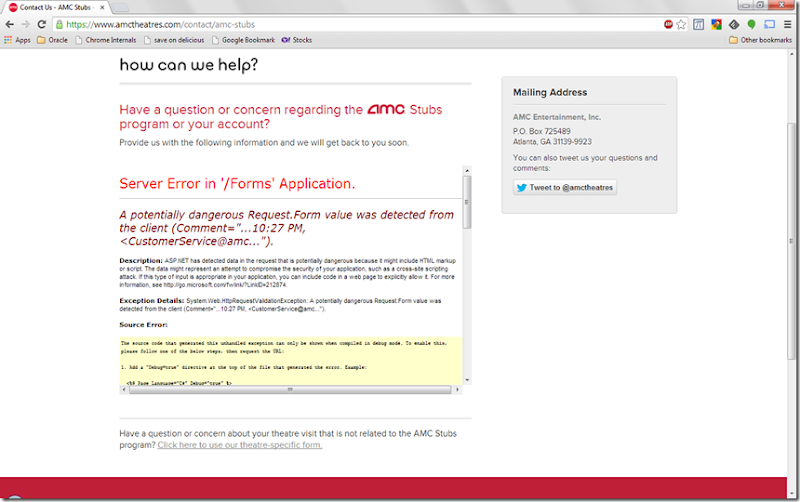This screenshot has width=800, height=502.
Task: Open the Stocks bookmark
Action: coord(297,40)
